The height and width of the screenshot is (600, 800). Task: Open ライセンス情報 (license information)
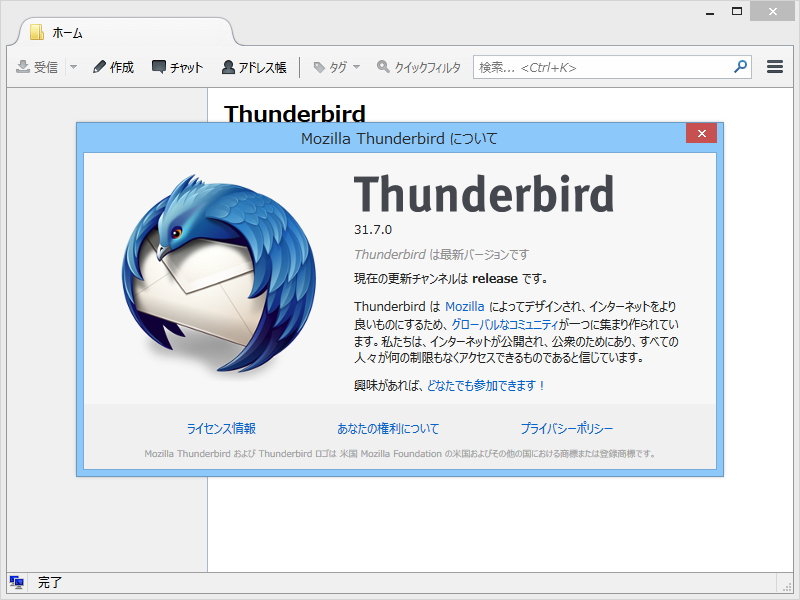[x=223, y=427]
